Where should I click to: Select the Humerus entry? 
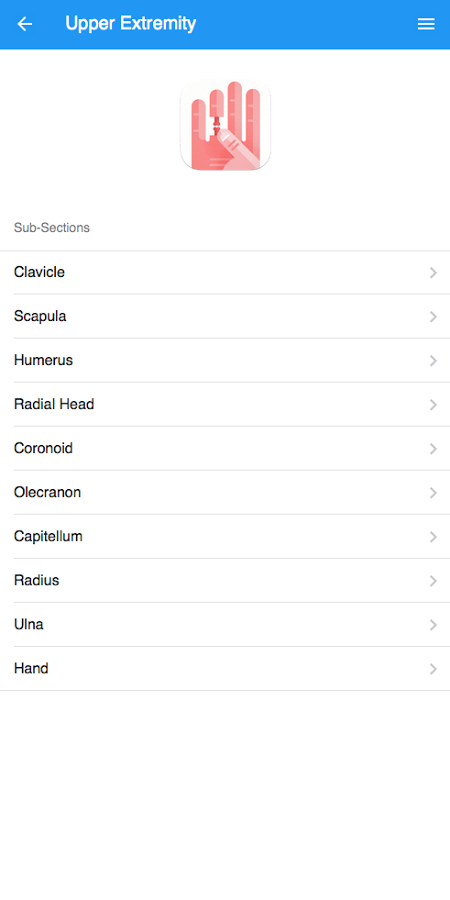point(225,360)
